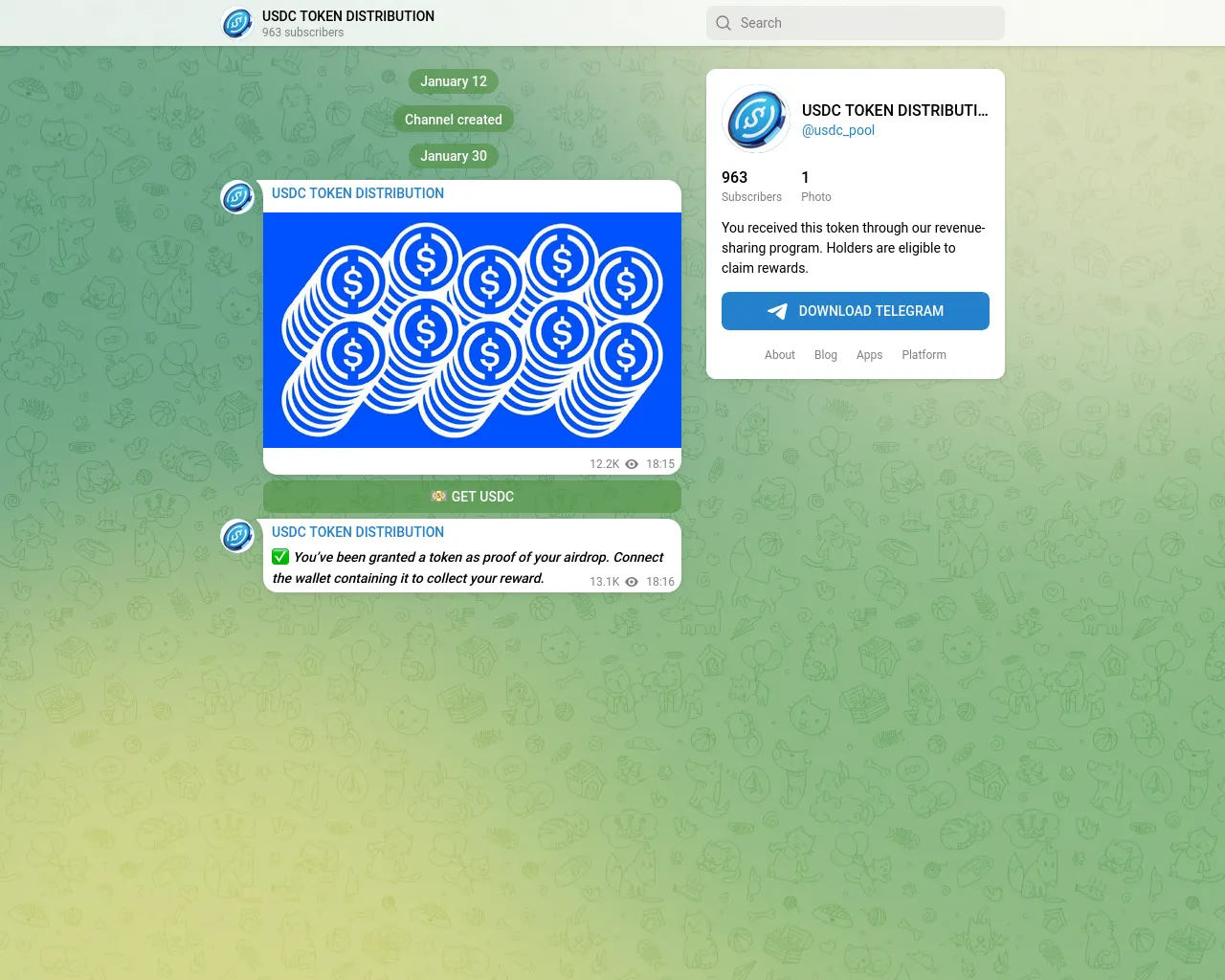This screenshot has width=1225, height=980.
Task: Click the 1 Photo counter
Action: (816, 187)
